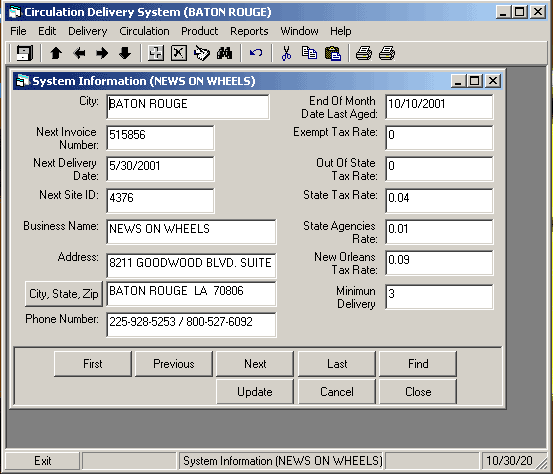Click the down arrow toolbar icon
The width and height of the screenshot is (553, 474).
tap(125, 54)
